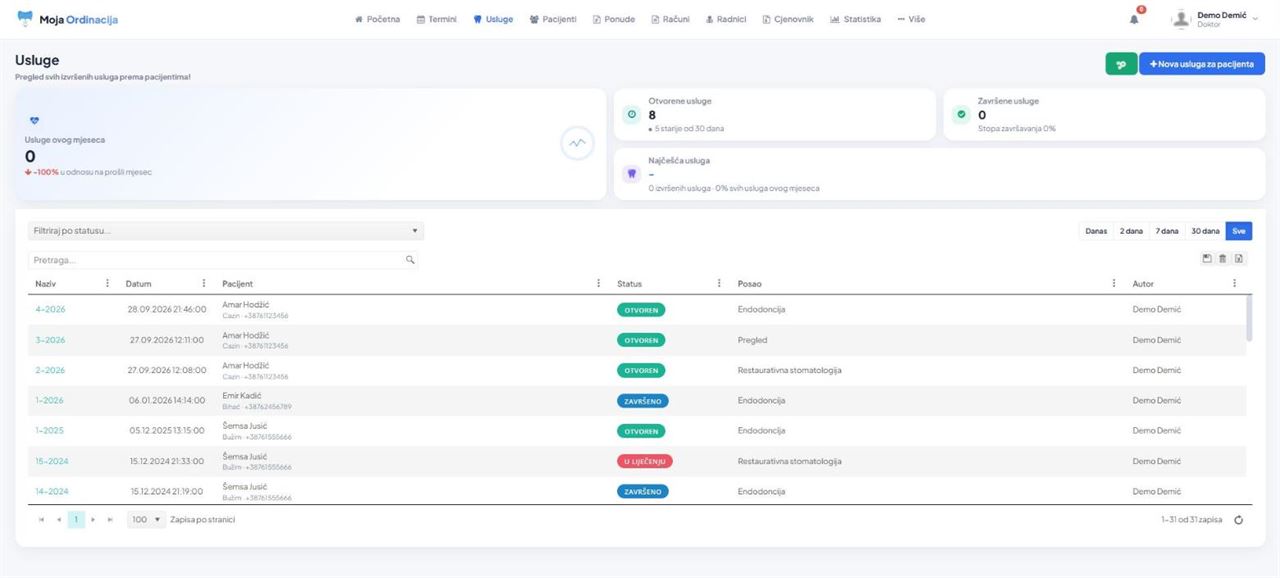Open the Datum column menu dots
The height and width of the screenshot is (578, 1280).
tap(204, 284)
